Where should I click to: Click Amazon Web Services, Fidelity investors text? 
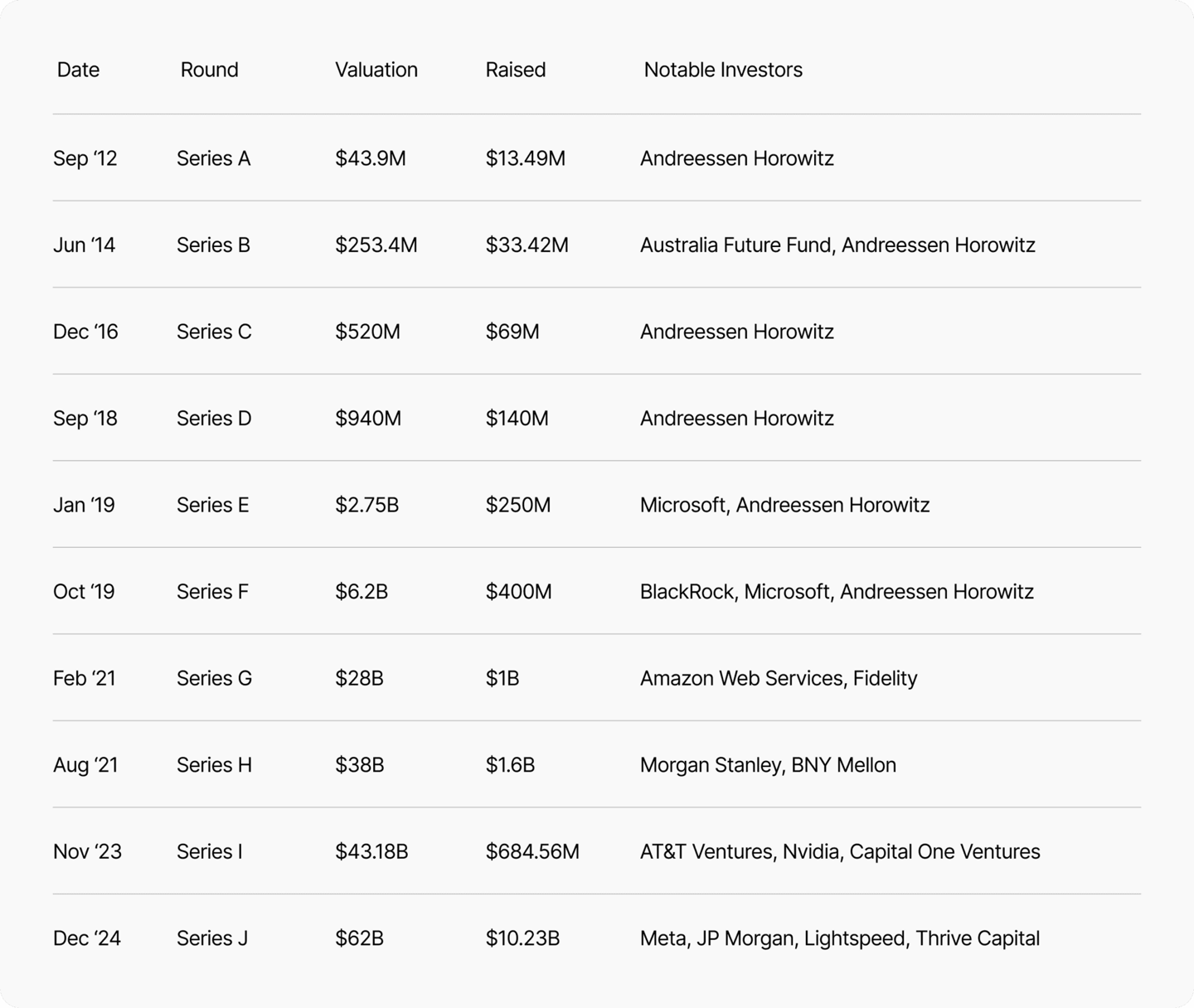coord(779,678)
